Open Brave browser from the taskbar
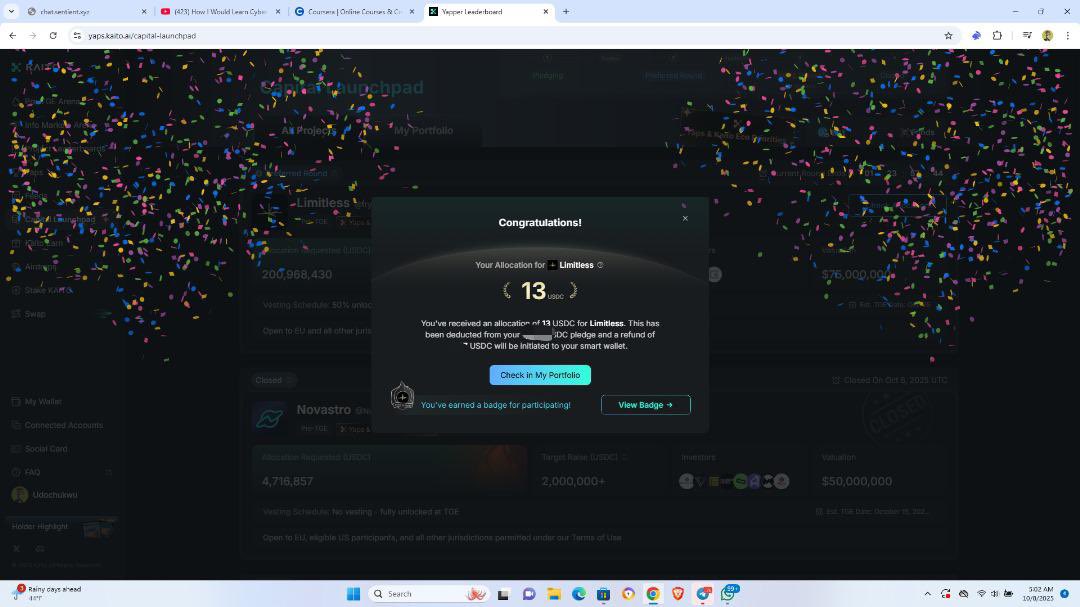 [678, 594]
